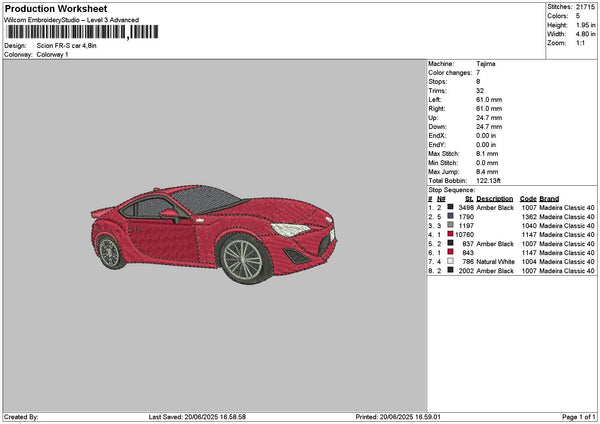Viewport: 600px width, 424px height.
Task: Click code 1147 in stop row 4
Action: click(529, 235)
